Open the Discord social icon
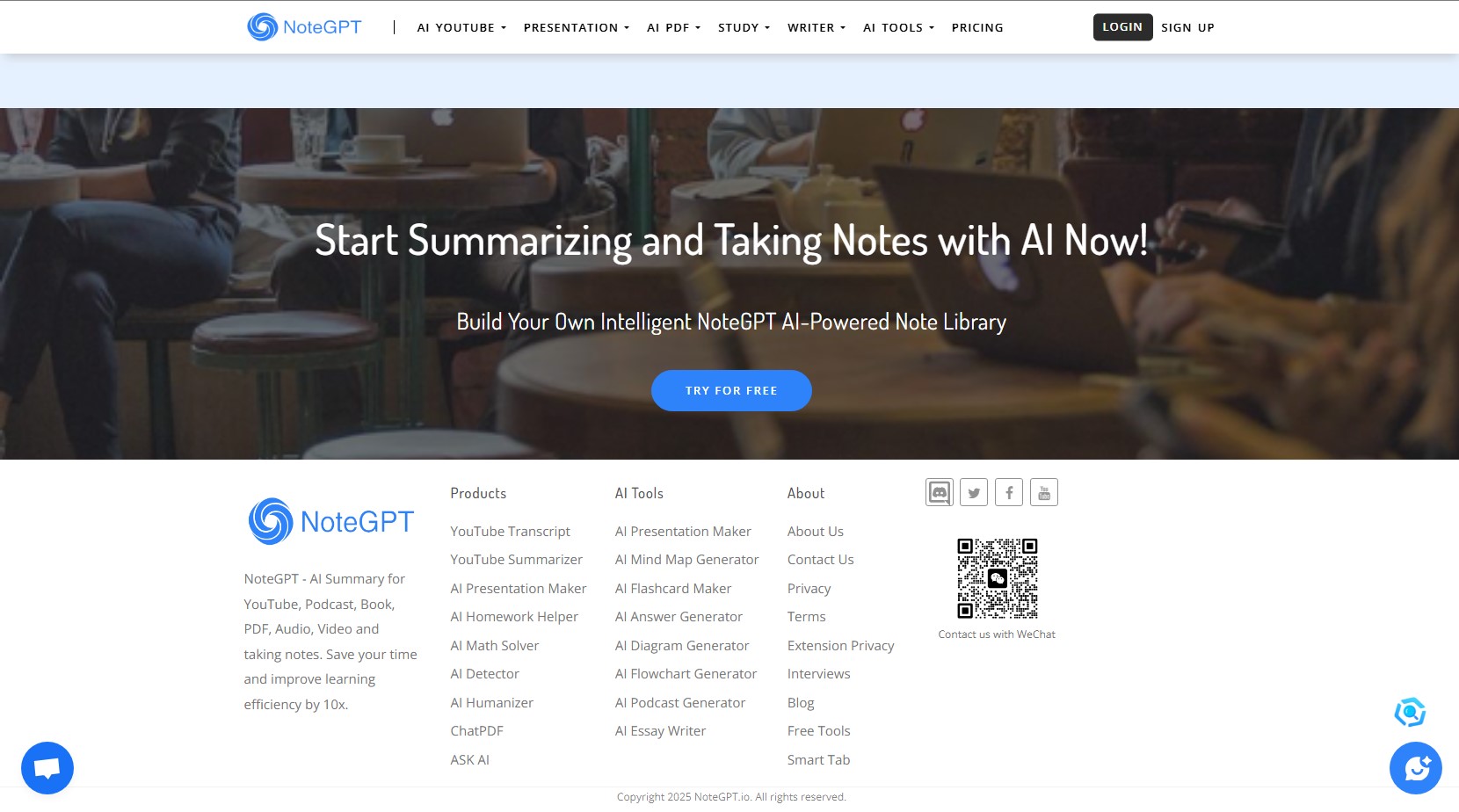The width and height of the screenshot is (1459, 812). (x=940, y=492)
